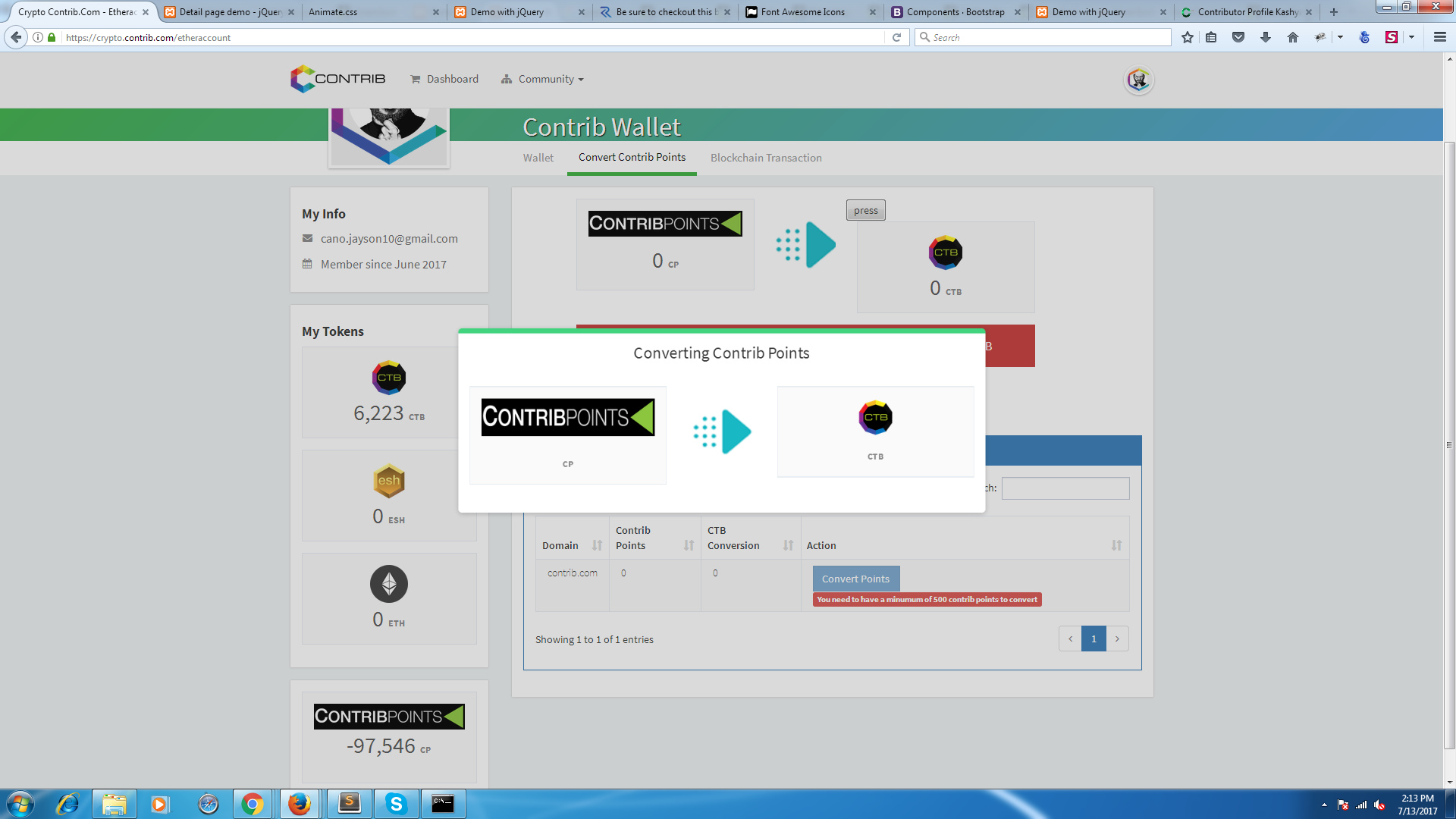
Task: Open the Blockchain Transaction tab
Action: (x=766, y=158)
